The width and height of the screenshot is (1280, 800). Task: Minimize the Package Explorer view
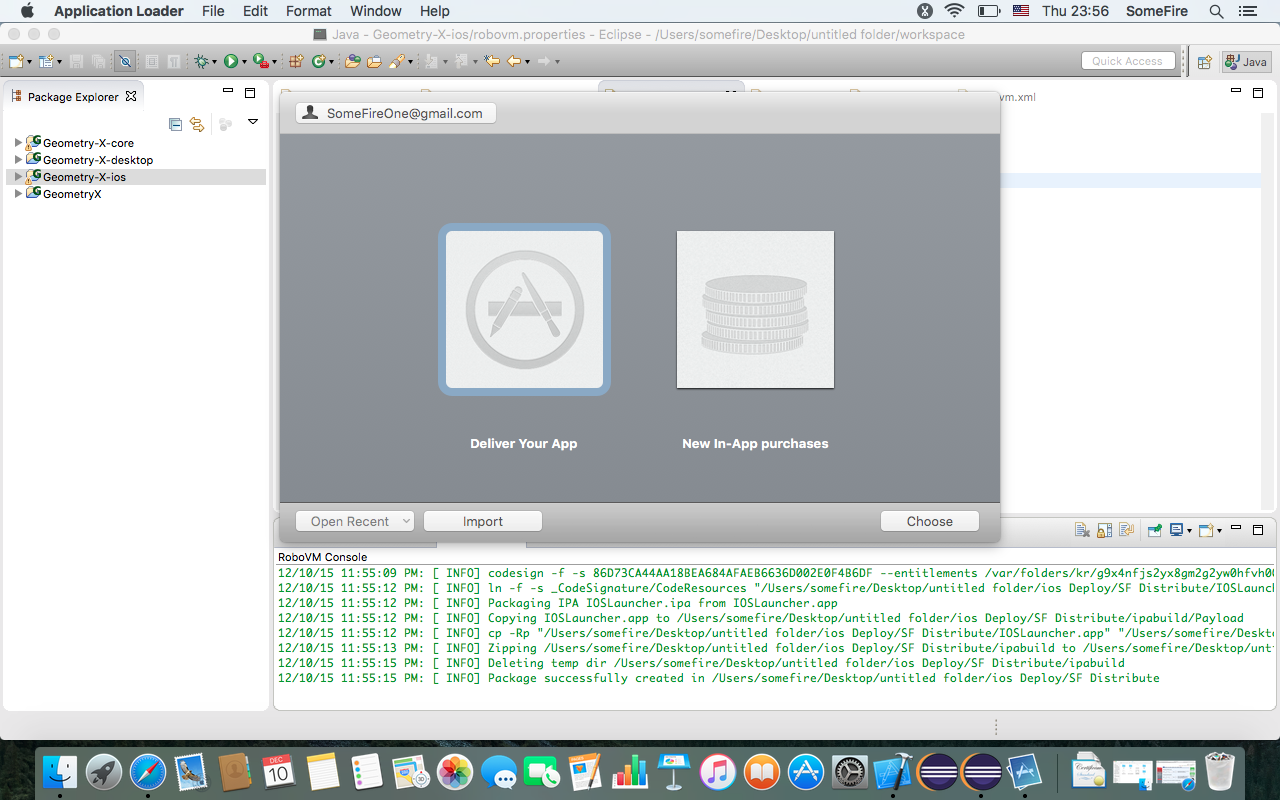228,92
